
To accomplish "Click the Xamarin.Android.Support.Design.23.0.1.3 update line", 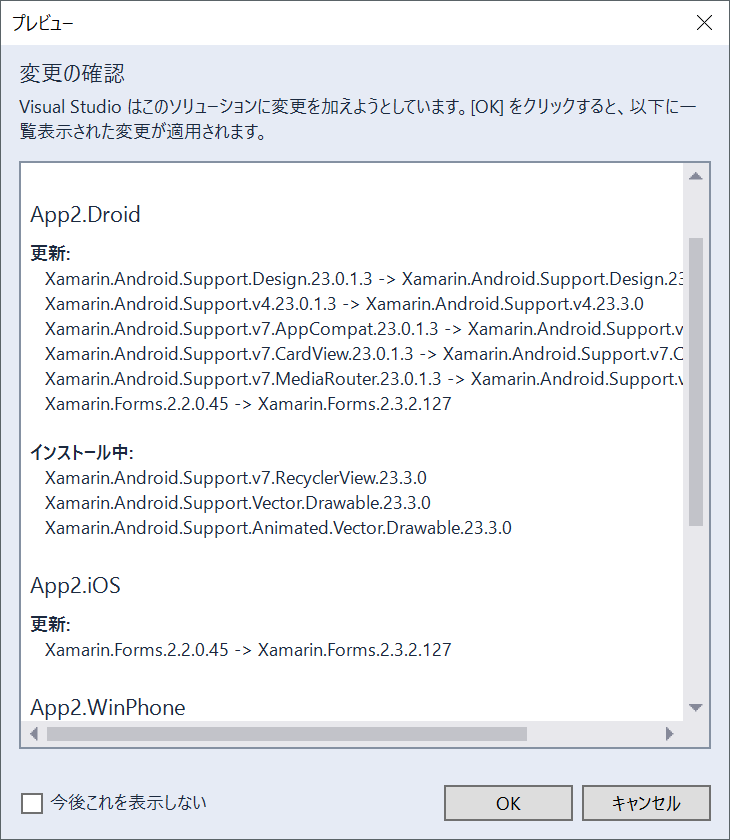I will coord(364,279).
